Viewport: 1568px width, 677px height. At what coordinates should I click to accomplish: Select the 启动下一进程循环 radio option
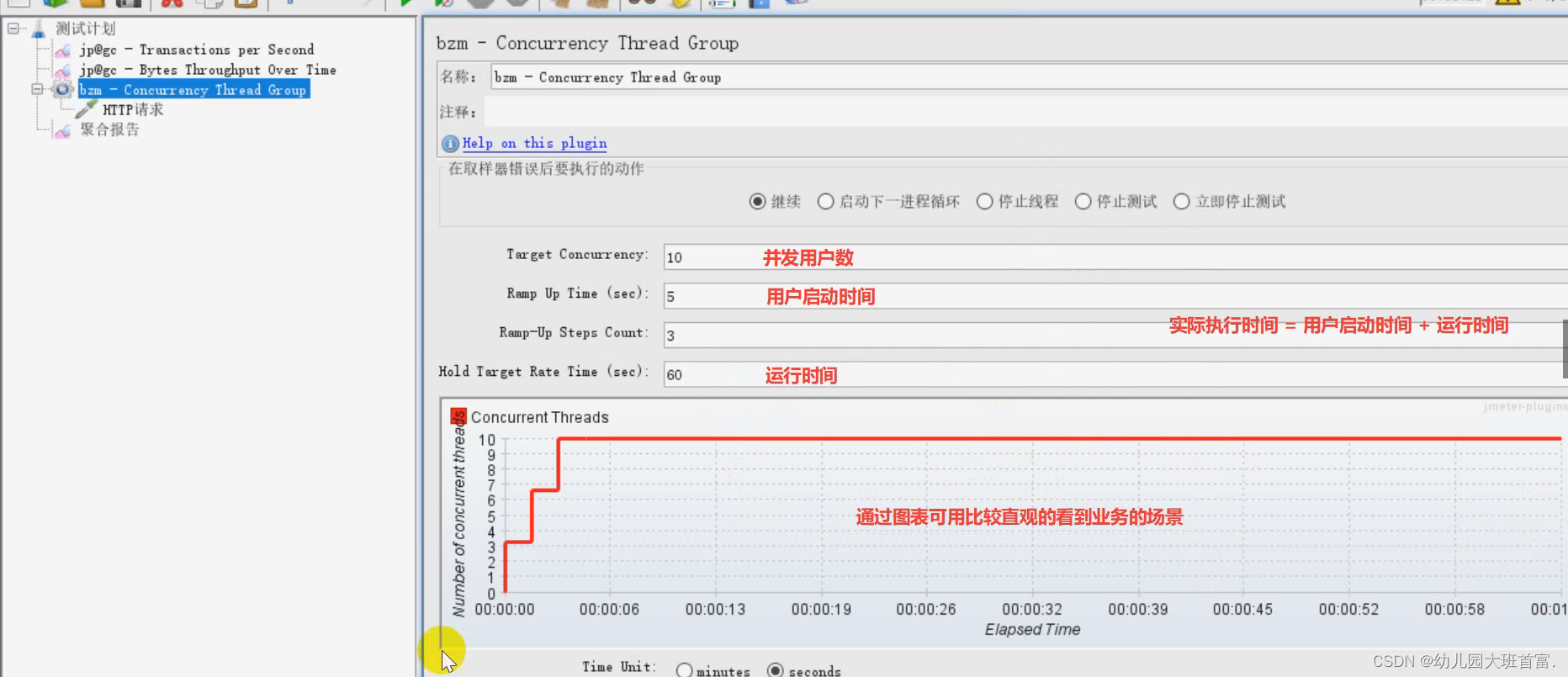826,202
